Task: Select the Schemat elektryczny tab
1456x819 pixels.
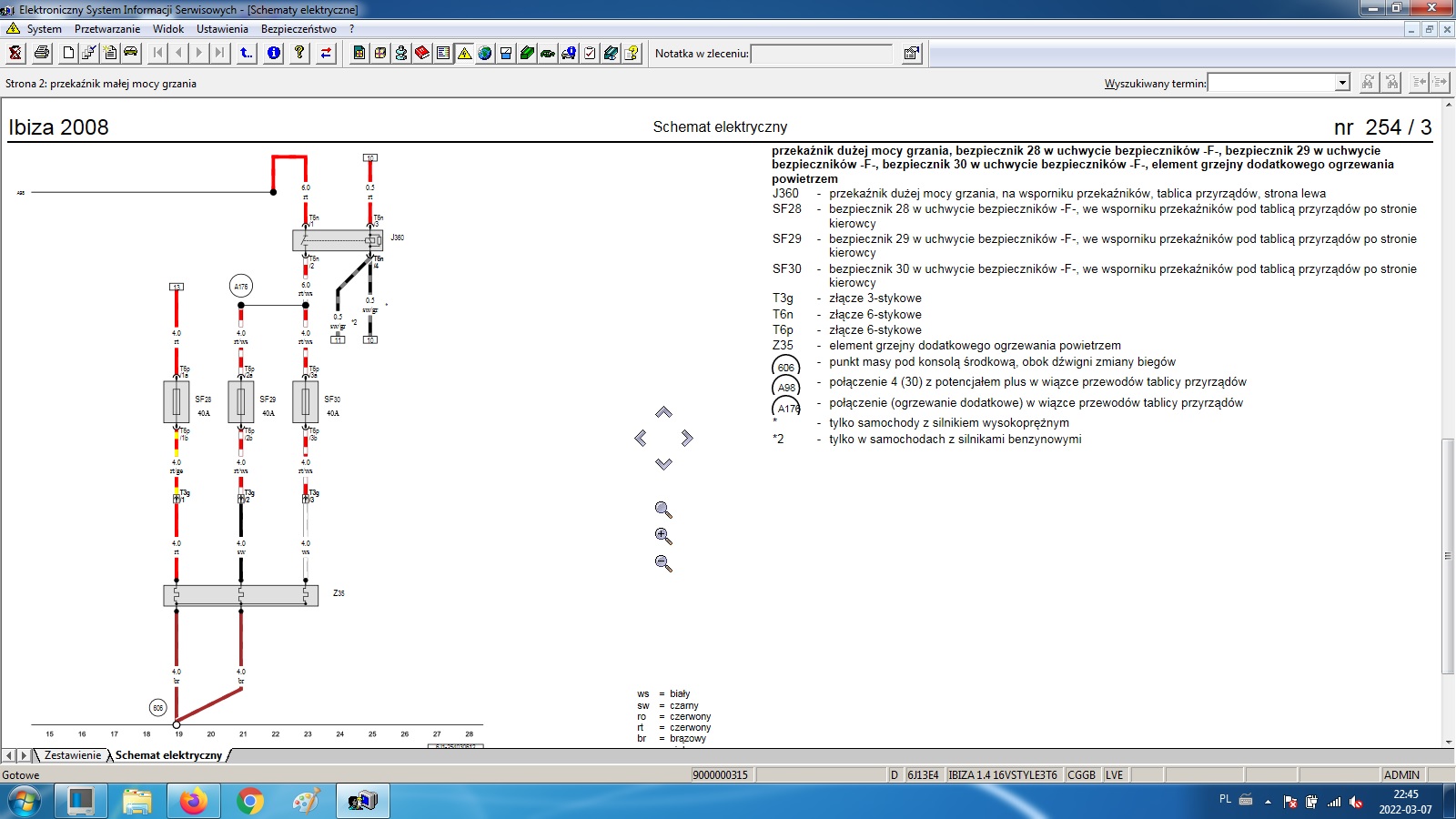Action: point(168,755)
